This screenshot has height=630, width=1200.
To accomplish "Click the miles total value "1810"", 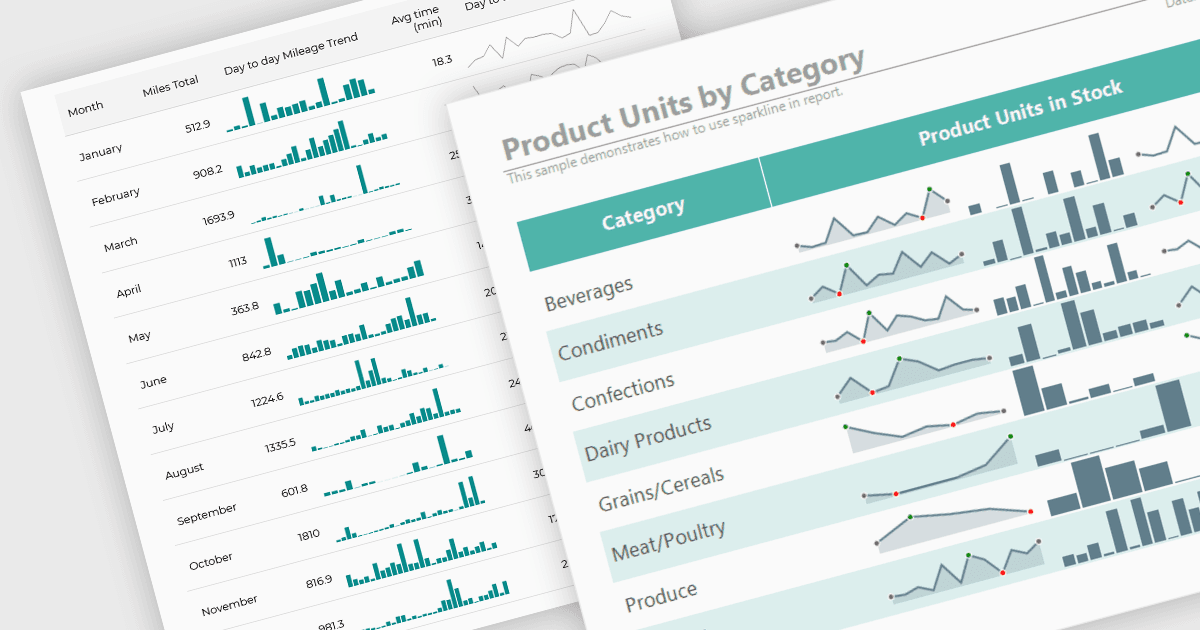I will tap(308, 534).
